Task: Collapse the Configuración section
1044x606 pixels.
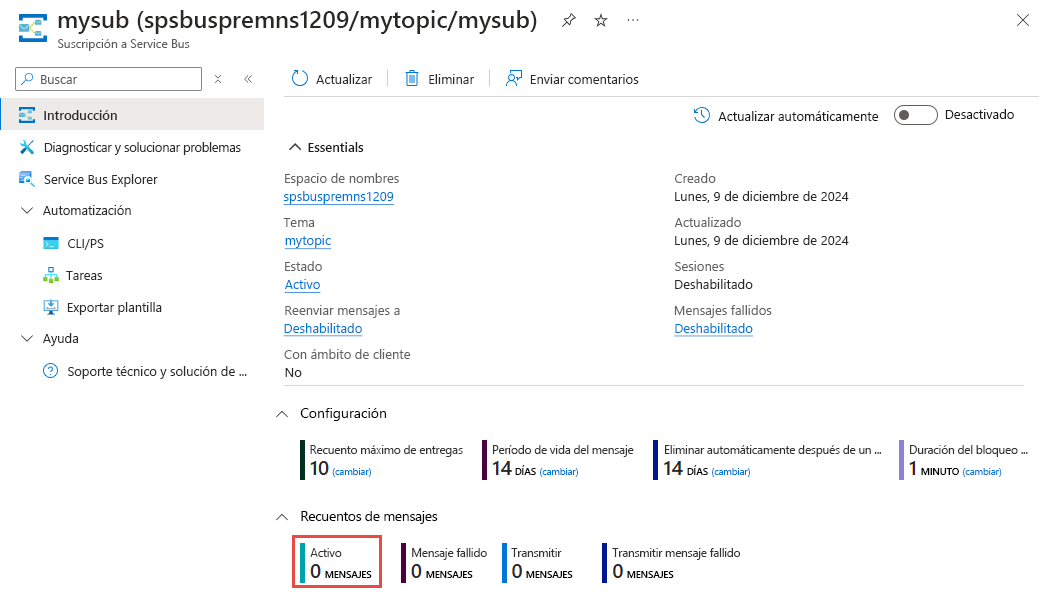Action: point(282,414)
